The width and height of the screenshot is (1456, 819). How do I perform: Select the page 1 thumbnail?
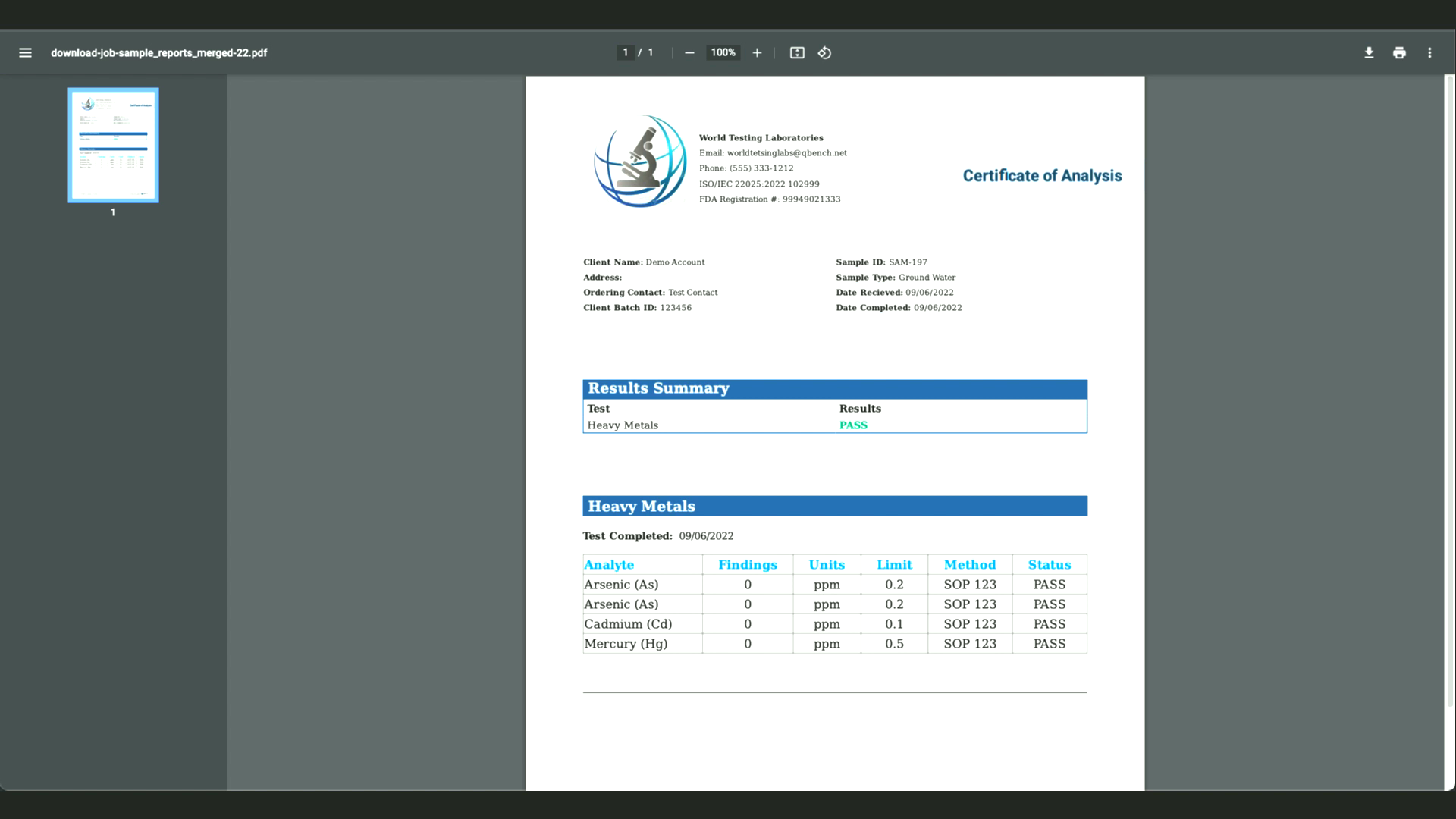113,145
